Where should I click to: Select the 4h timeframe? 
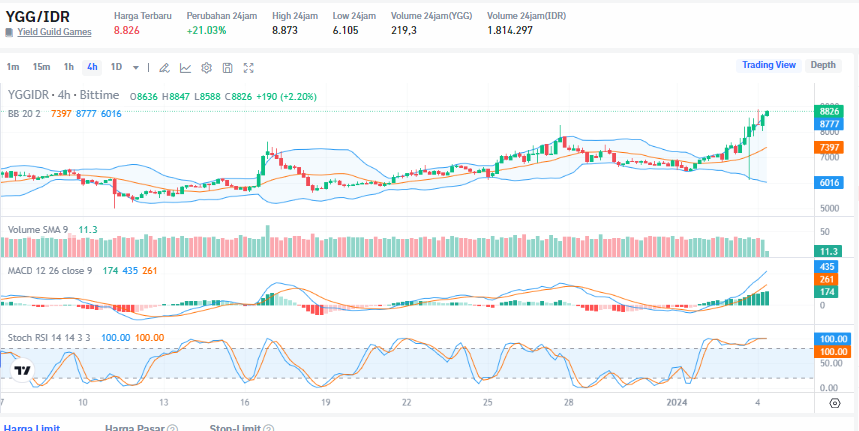[x=92, y=67]
